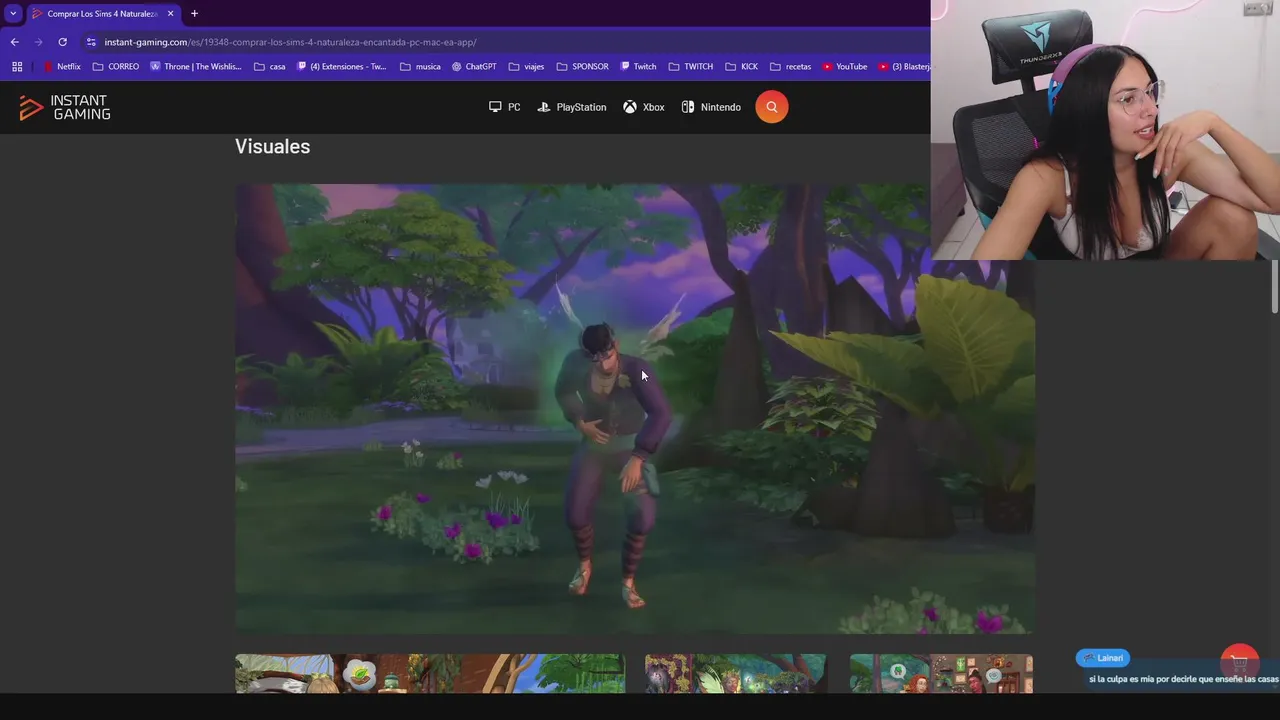
Task: Open the musica bookmark folder
Action: tap(420, 67)
